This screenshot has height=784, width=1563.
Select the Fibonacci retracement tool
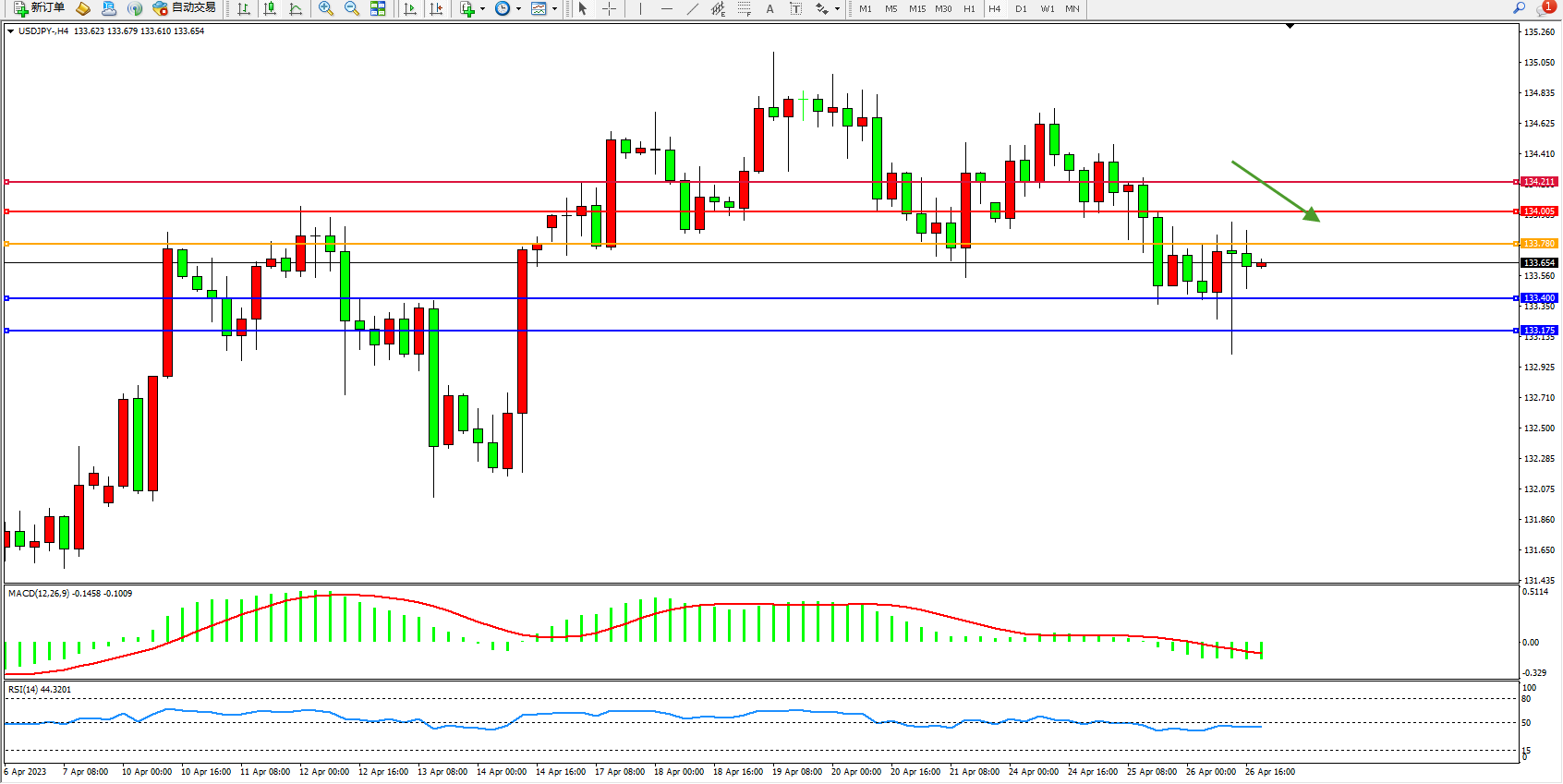click(x=744, y=8)
